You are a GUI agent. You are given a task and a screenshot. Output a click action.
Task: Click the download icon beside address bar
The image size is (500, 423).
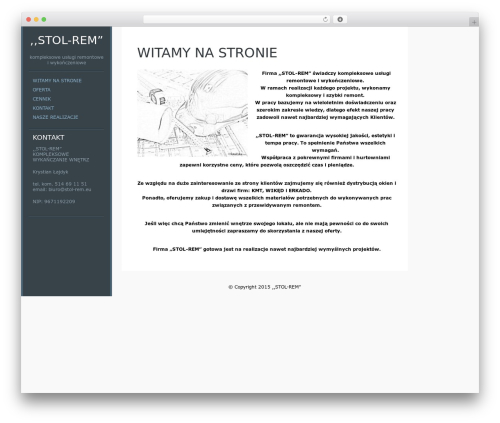340,20
